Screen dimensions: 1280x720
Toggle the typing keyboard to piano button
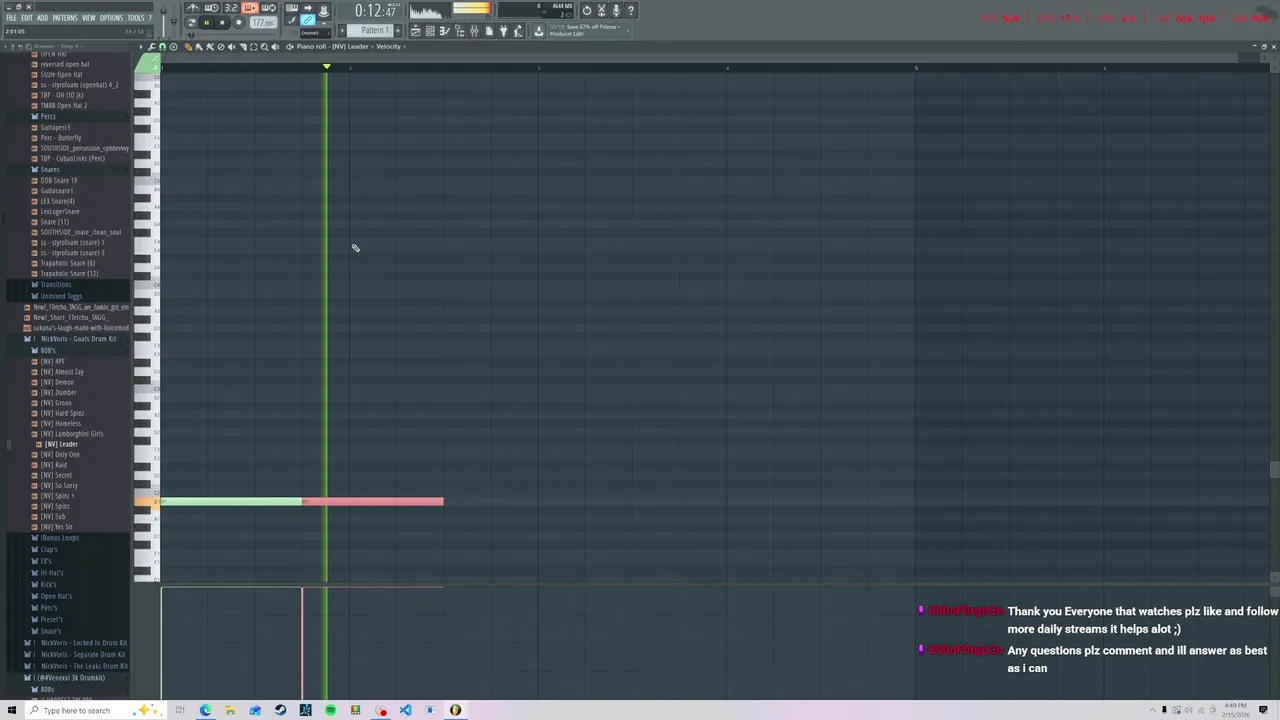(x=291, y=8)
